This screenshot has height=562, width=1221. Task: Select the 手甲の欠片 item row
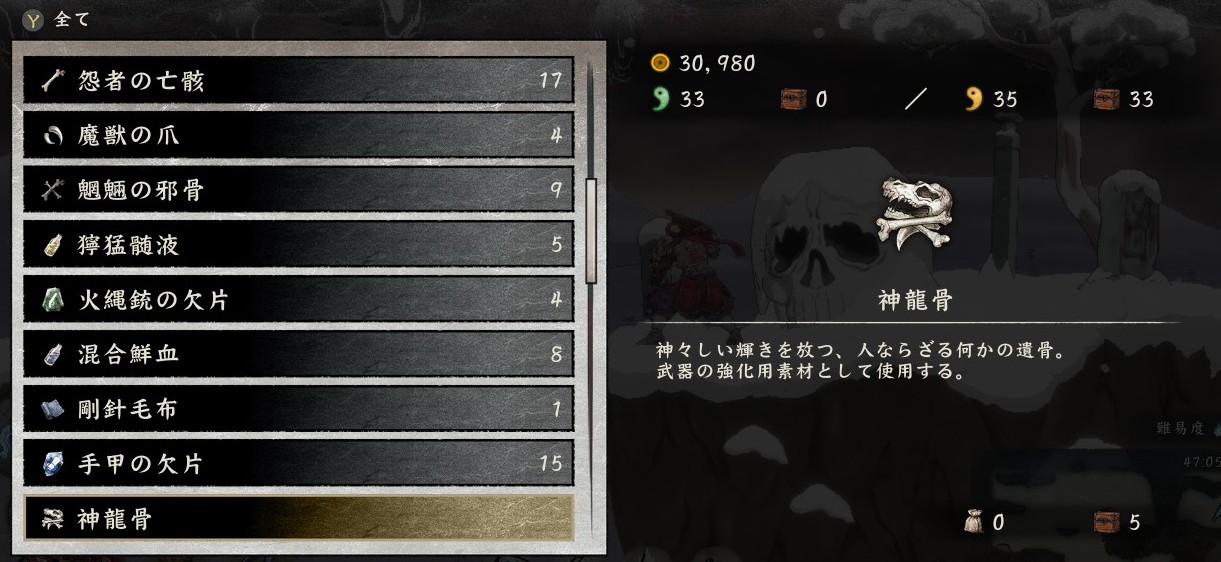tap(299, 464)
